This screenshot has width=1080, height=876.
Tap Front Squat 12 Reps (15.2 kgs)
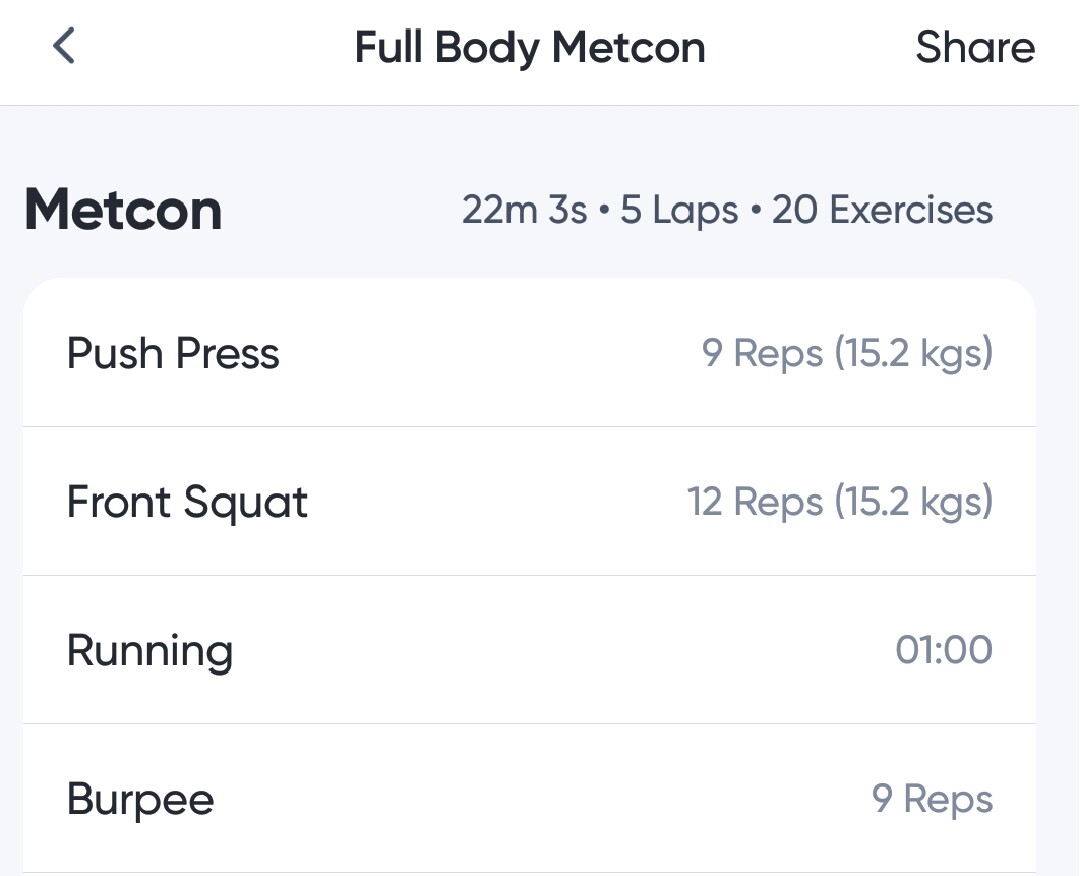(x=840, y=502)
